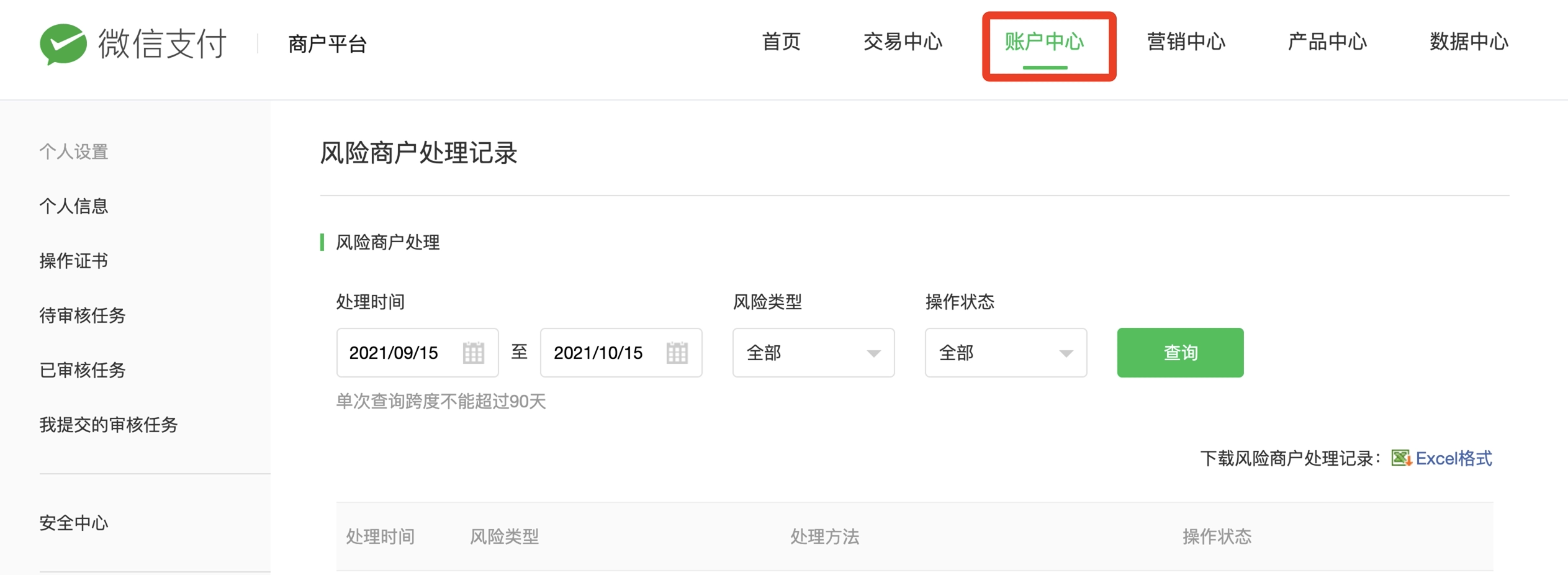Screen dimensions: 1568x575
Task: Open 操作证书 in the sidebar
Action: coord(74,261)
